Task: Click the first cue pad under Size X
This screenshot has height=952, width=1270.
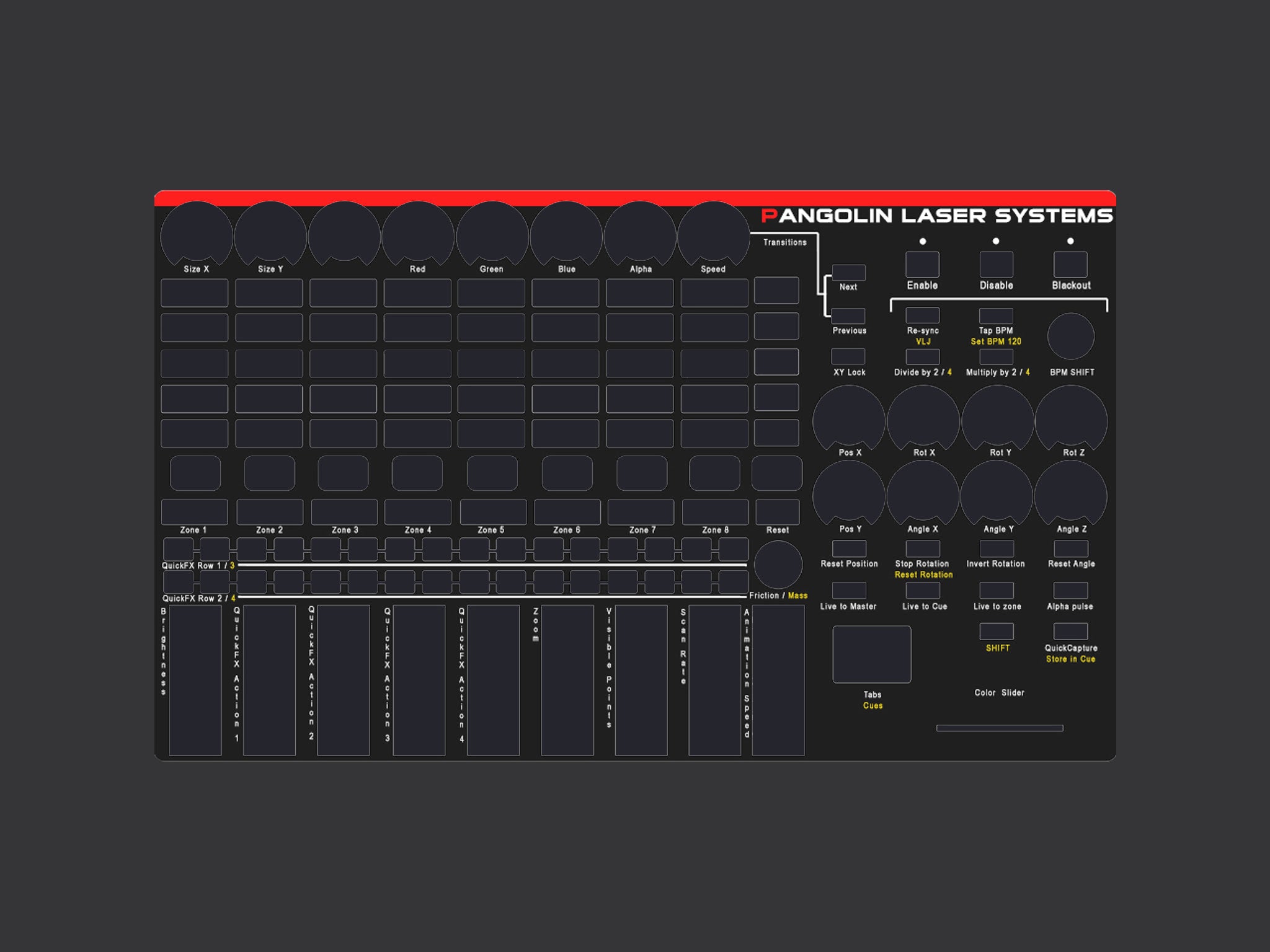Action: coord(195,293)
